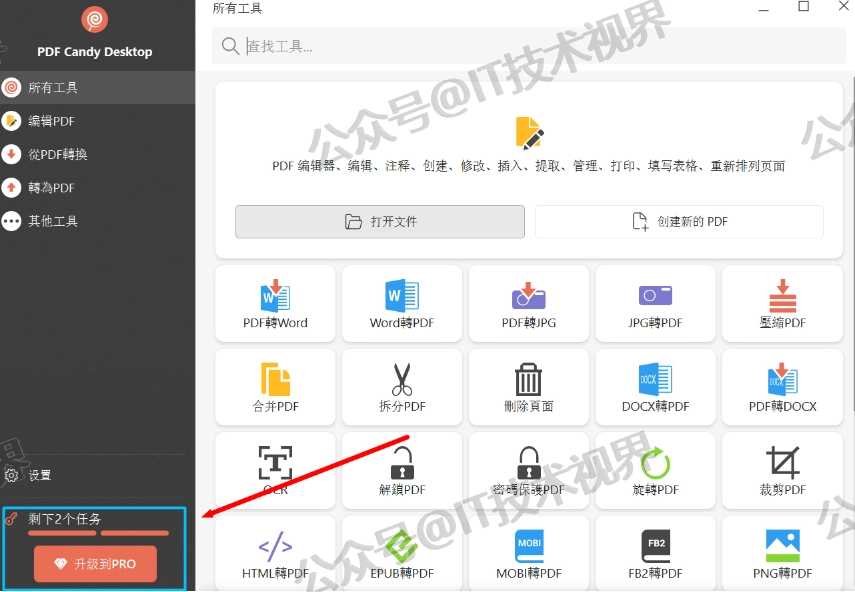Viewport: 855px width, 592px height.
Task: Launch the EPUB轉PDF converter
Action: tap(402, 554)
